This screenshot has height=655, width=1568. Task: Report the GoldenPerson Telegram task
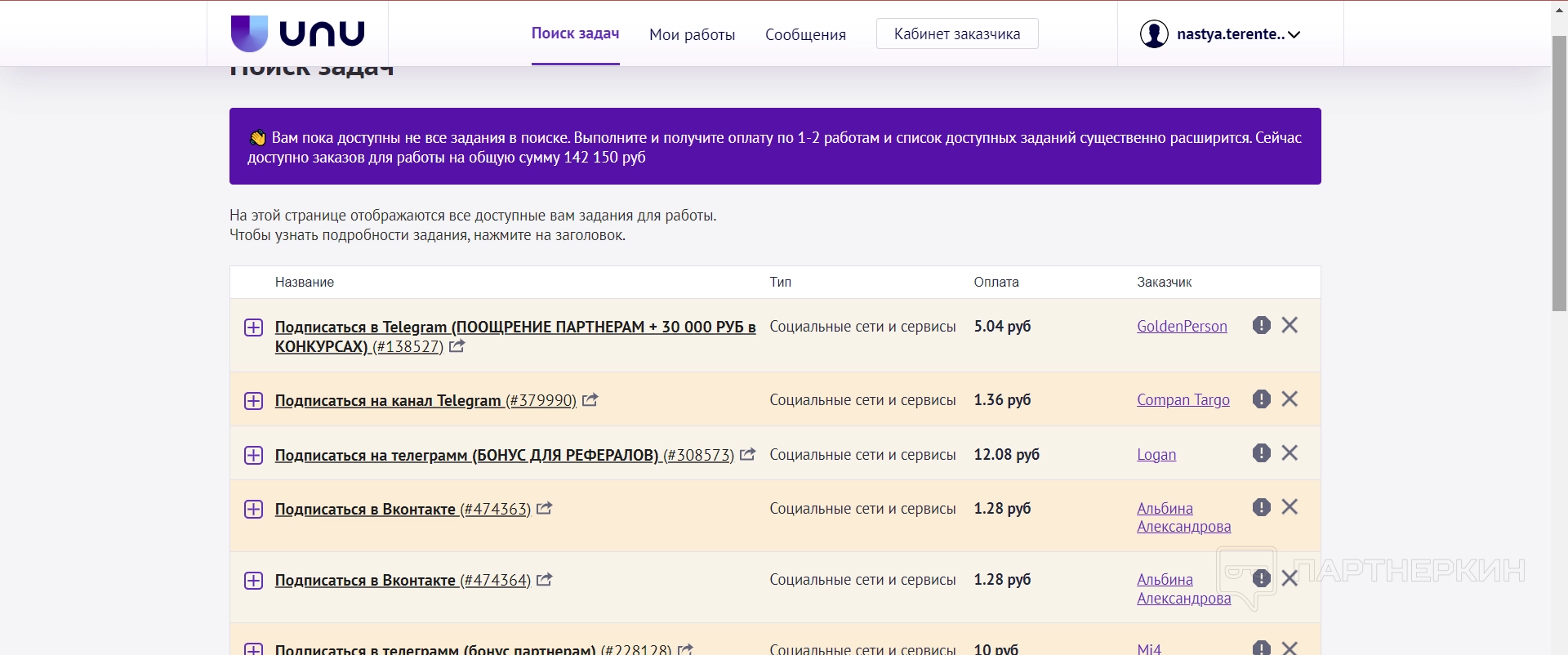[1261, 325]
